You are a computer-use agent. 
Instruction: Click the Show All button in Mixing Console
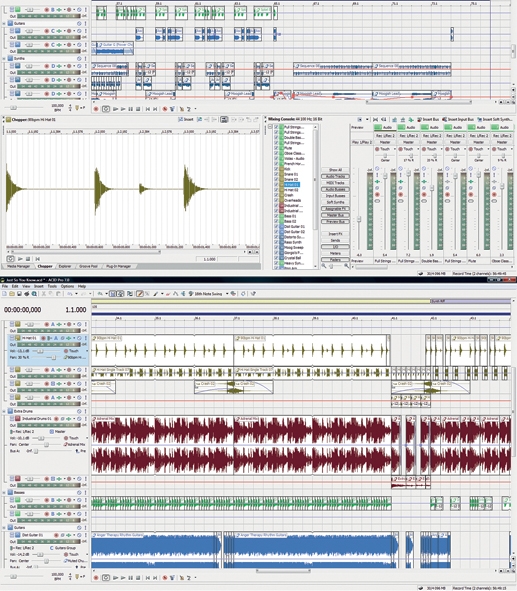pos(335,170)
